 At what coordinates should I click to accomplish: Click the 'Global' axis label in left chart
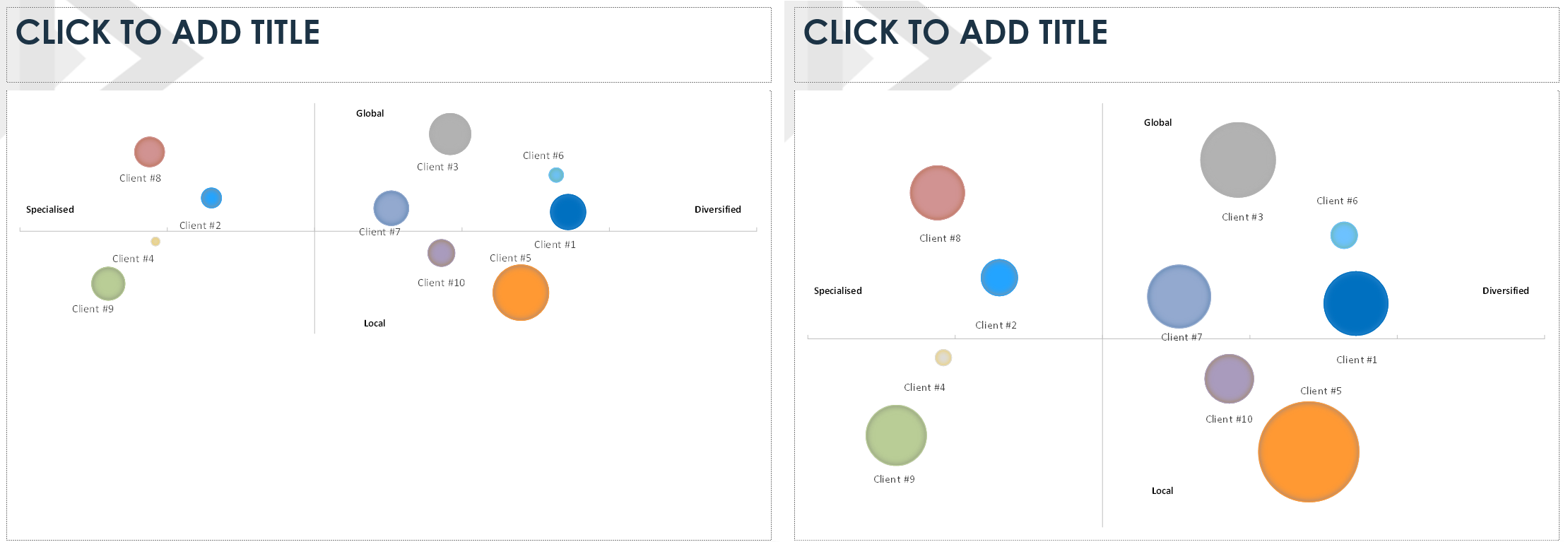pyautogui.click(x=370, y=114)
